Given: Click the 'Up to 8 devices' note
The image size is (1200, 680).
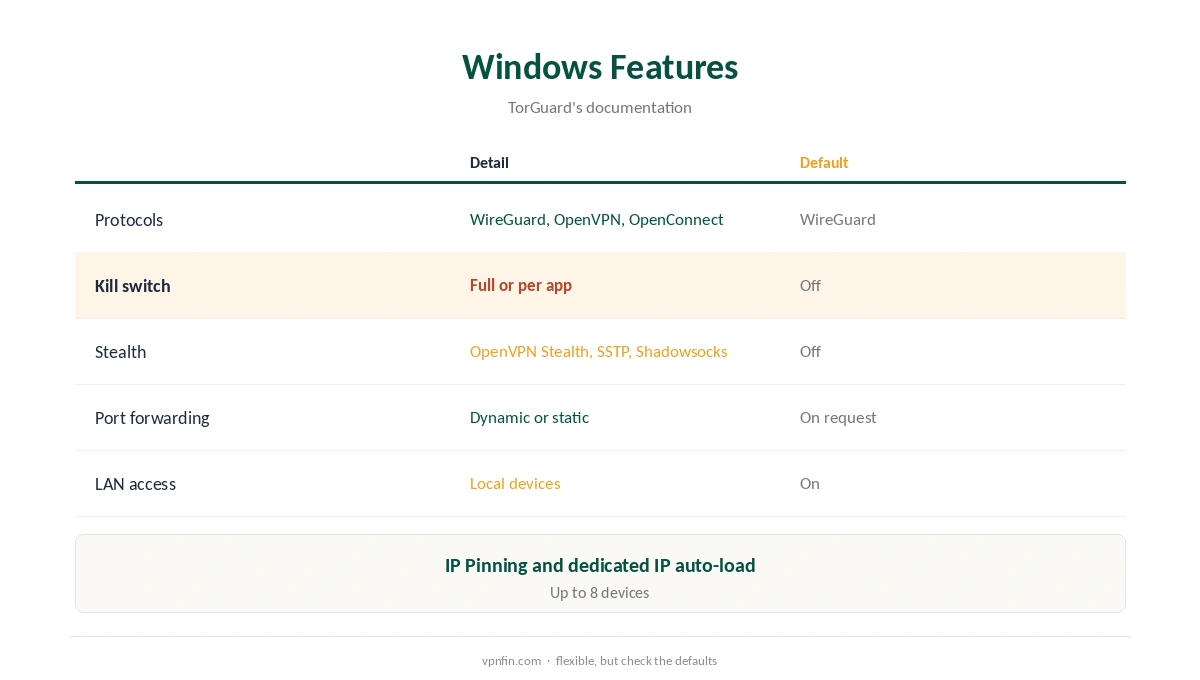Looking at the screenshot, I should (600, 593).
